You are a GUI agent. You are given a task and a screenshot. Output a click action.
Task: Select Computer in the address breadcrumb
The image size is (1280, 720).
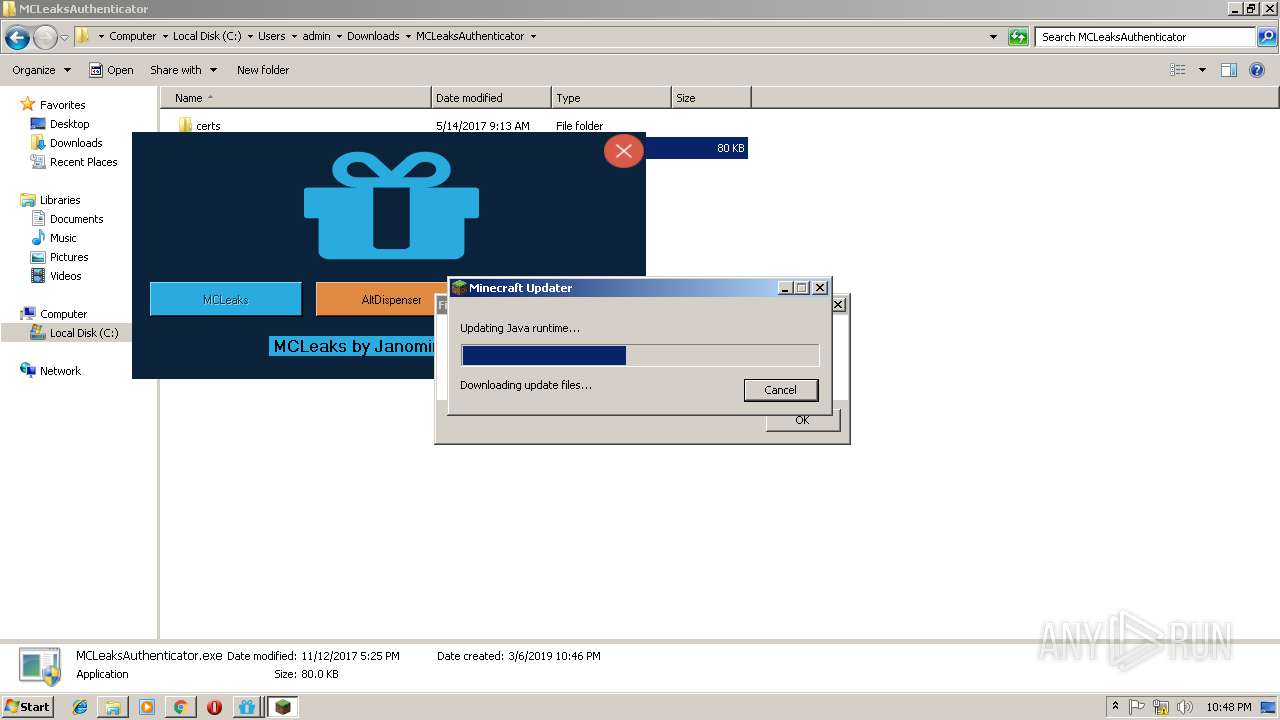click(132, 36)
